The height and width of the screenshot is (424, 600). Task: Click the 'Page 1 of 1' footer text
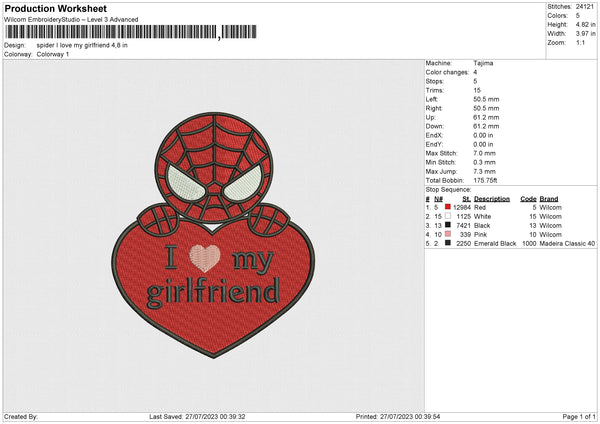(579, 416)
